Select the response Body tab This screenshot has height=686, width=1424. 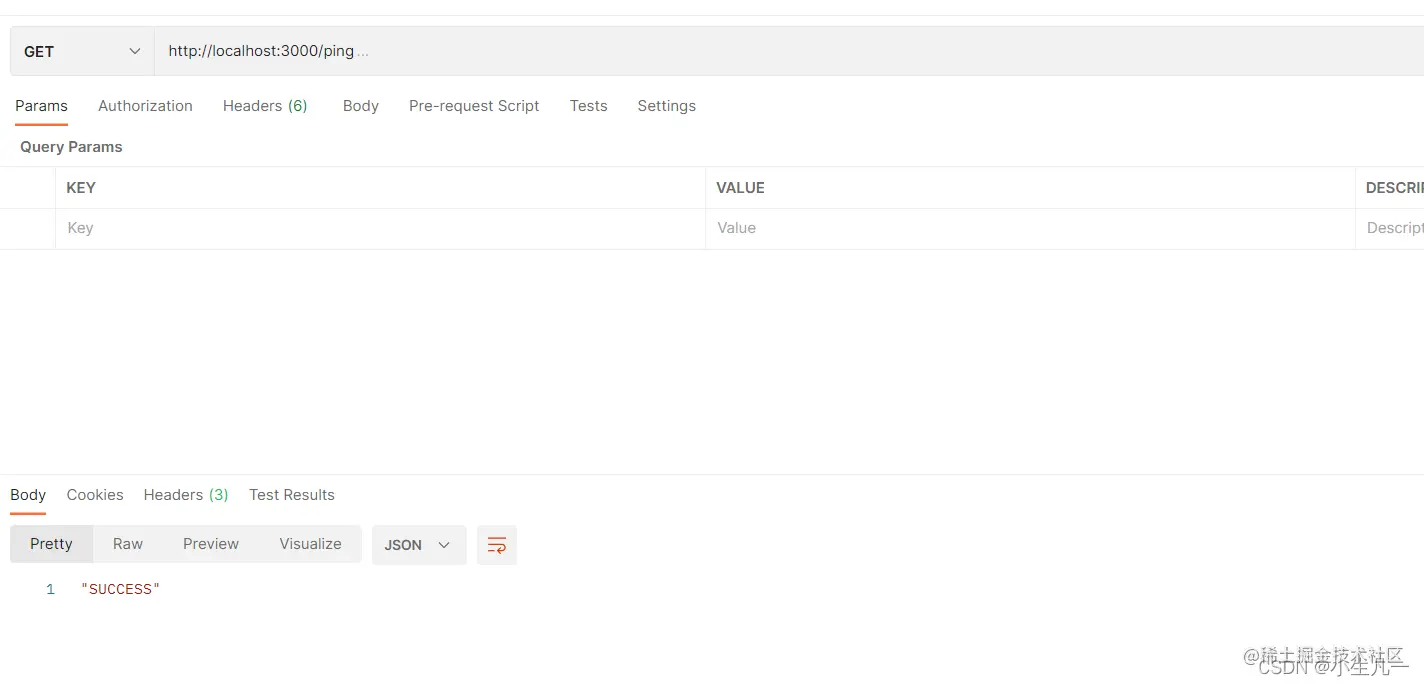pos(28,495)
